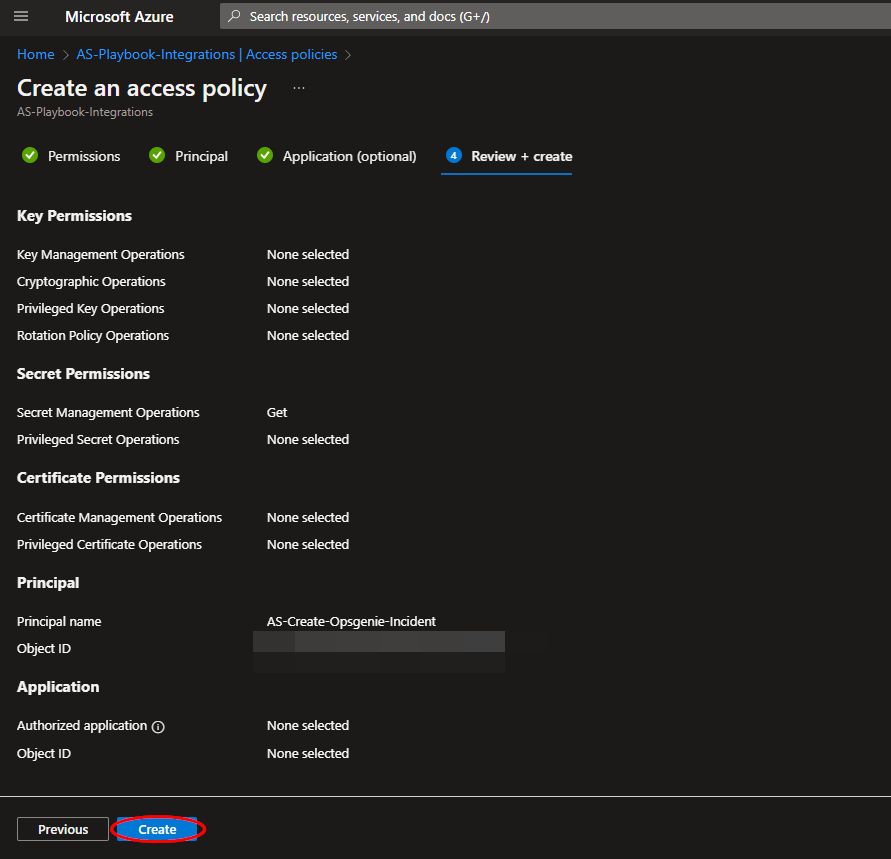This screenshot has height=859, width=891.
Task: Click the Cryptographic Operations label
Action: click(x=91, y=282)
